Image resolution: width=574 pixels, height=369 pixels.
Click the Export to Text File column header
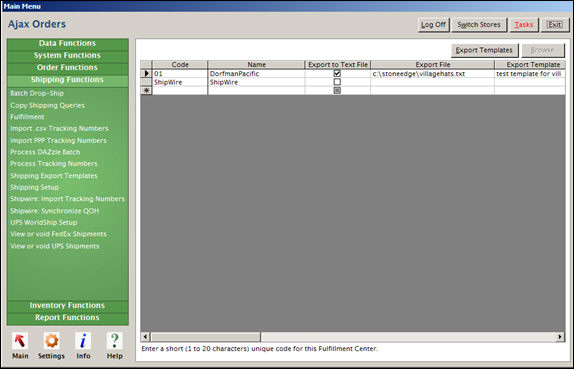click(x=338, y=65)
